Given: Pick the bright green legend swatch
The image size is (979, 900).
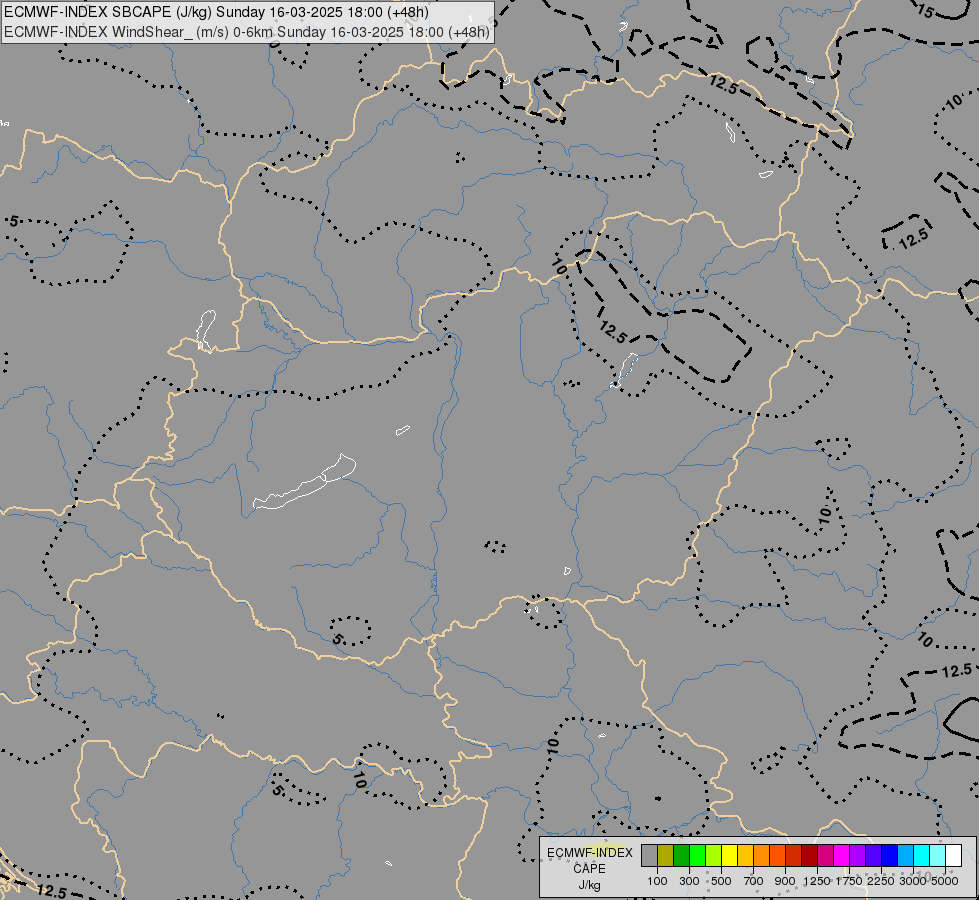Looking at the screenshot, I should click(x=697, y=855).
